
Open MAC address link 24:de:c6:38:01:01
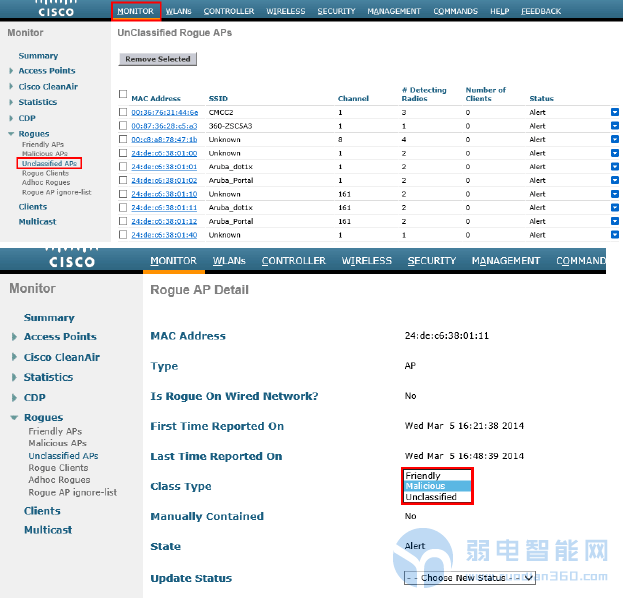[x=164, y=167]
